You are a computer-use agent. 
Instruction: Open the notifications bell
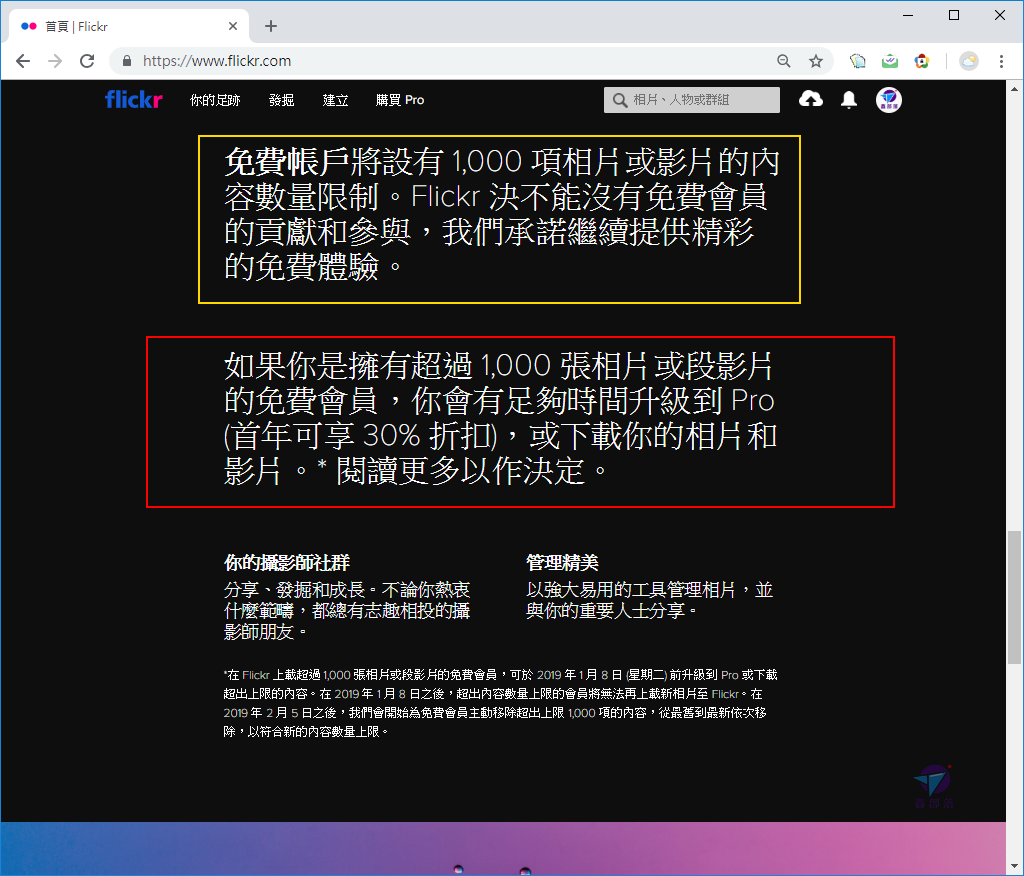tap(849, 100)
